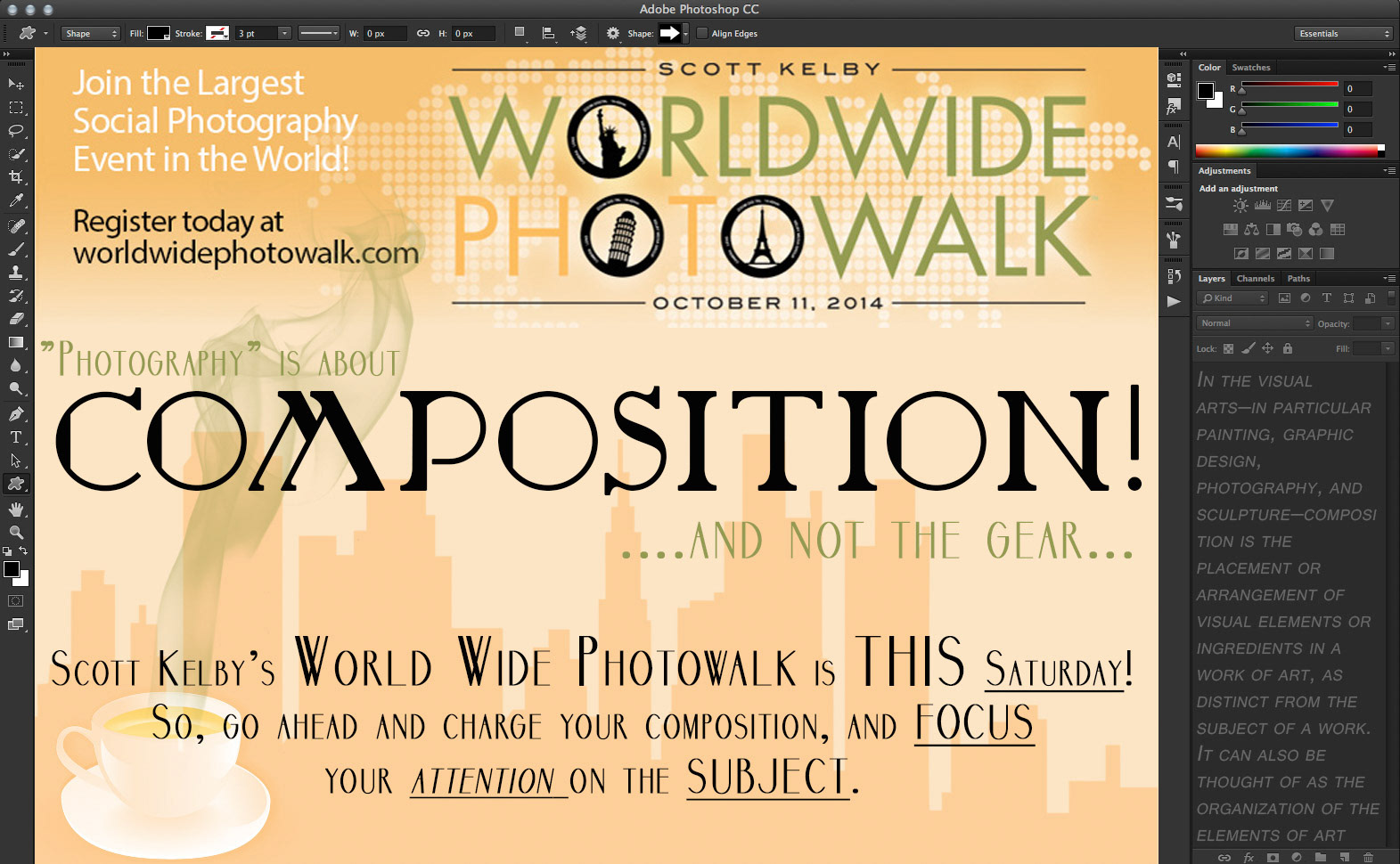This screenshot has width=1400, height=864.
Task: Open the Brush panel
Action: pos(1174,204)
